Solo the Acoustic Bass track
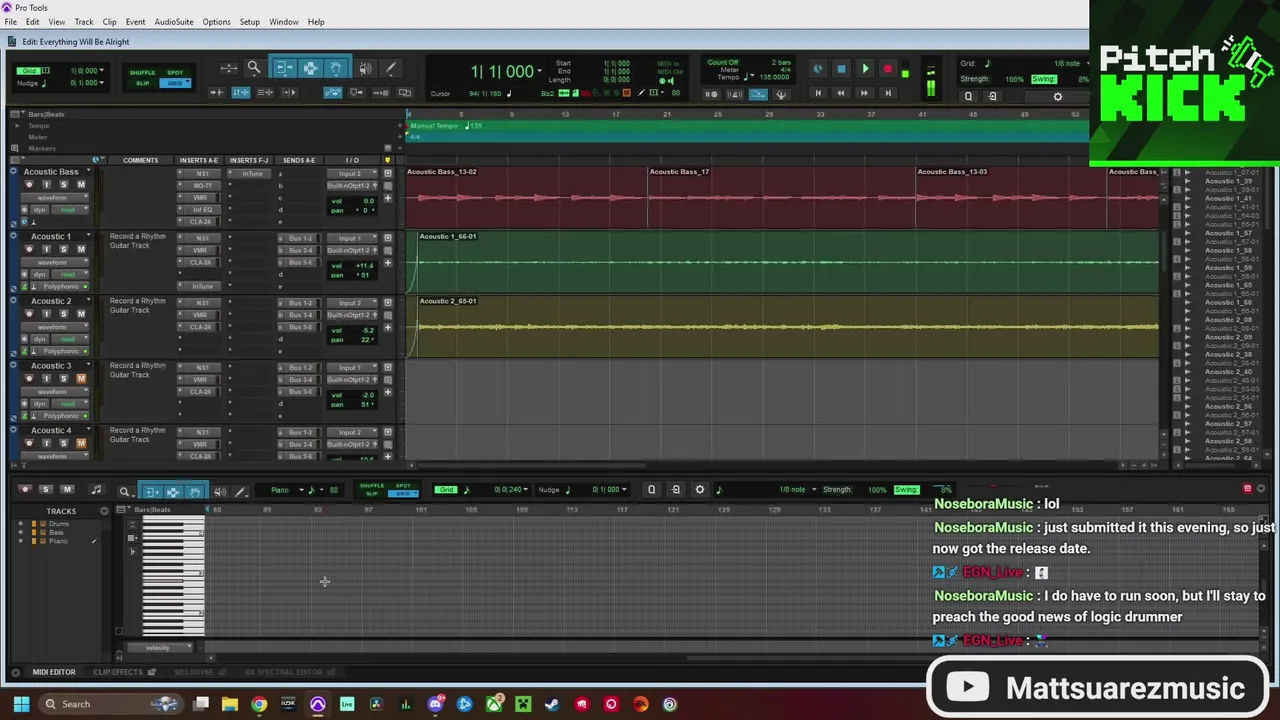 pyautogui.click(x=63, y=185)
